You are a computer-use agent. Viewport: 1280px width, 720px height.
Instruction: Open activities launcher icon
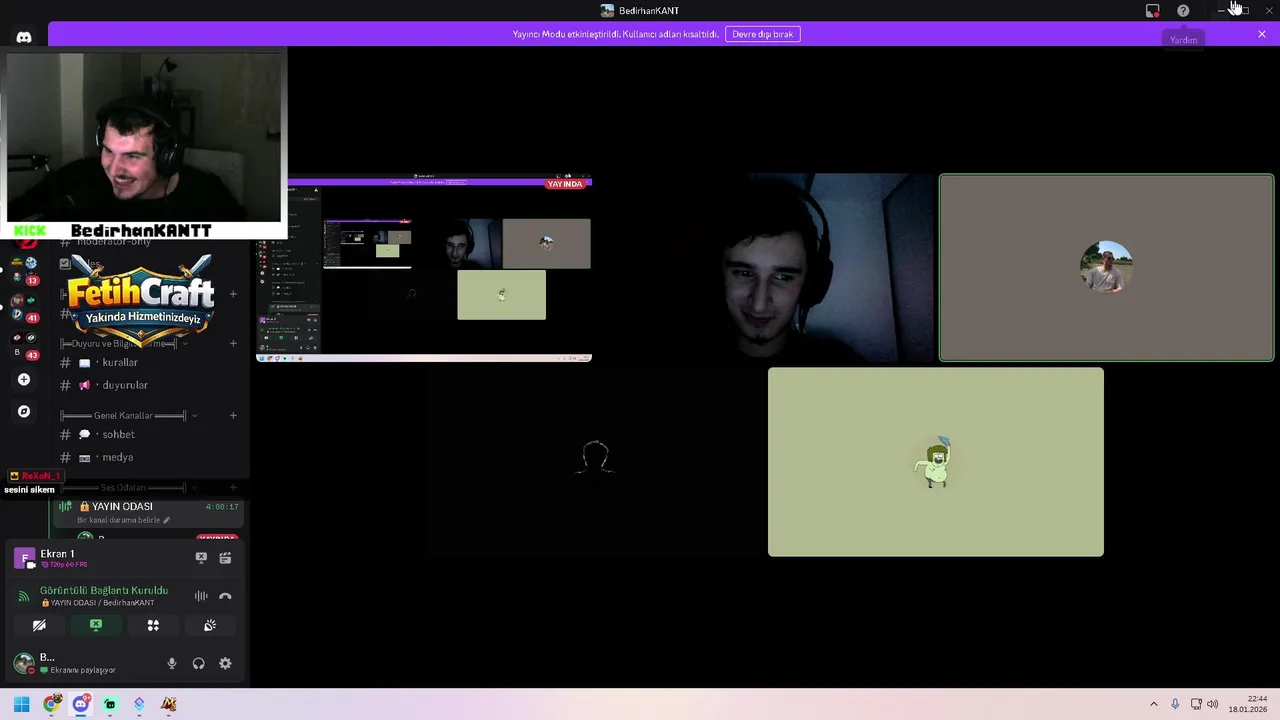pyautogui.click(x=153, y=625)
